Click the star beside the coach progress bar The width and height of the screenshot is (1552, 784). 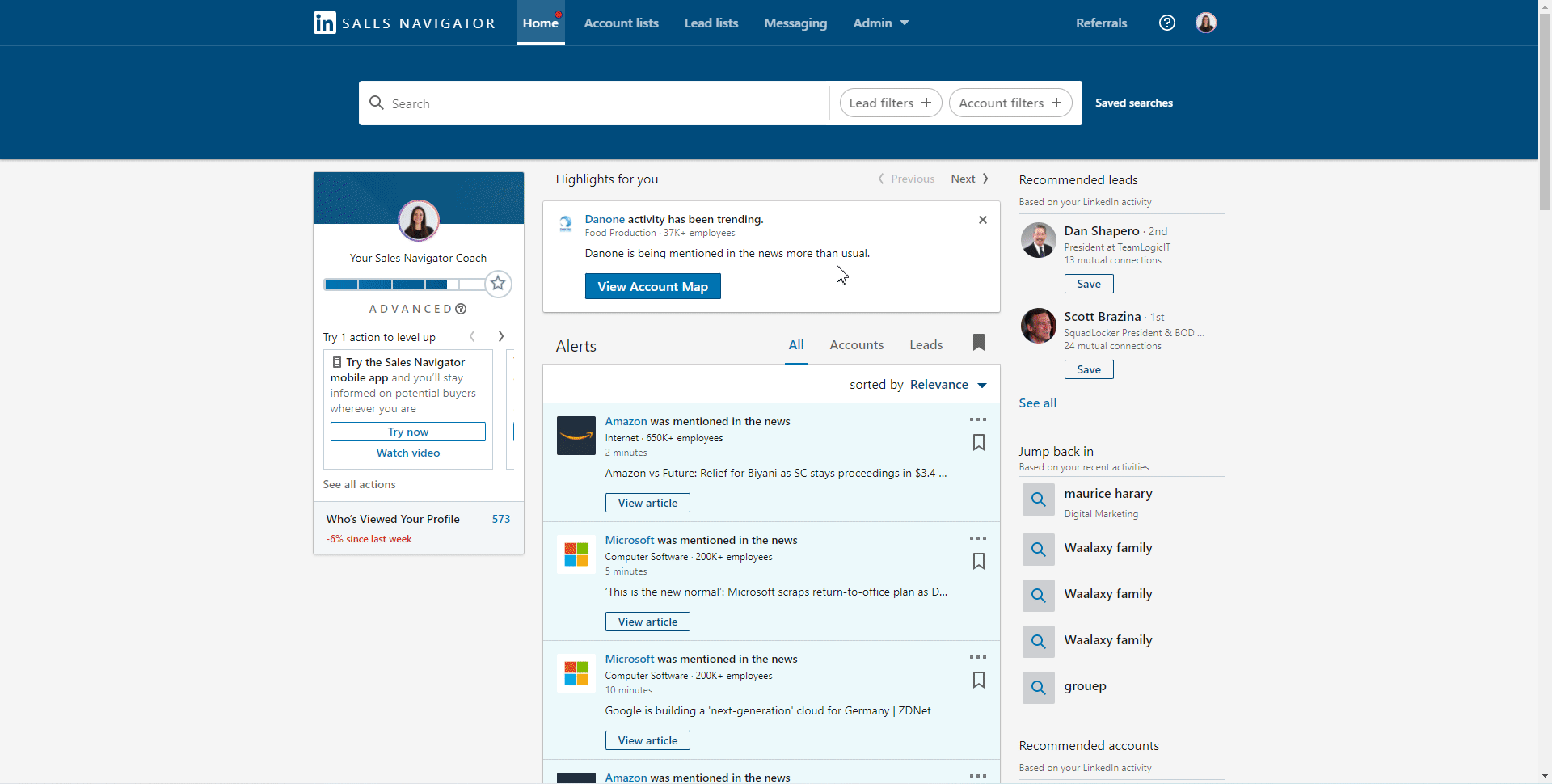click(499, 284)
